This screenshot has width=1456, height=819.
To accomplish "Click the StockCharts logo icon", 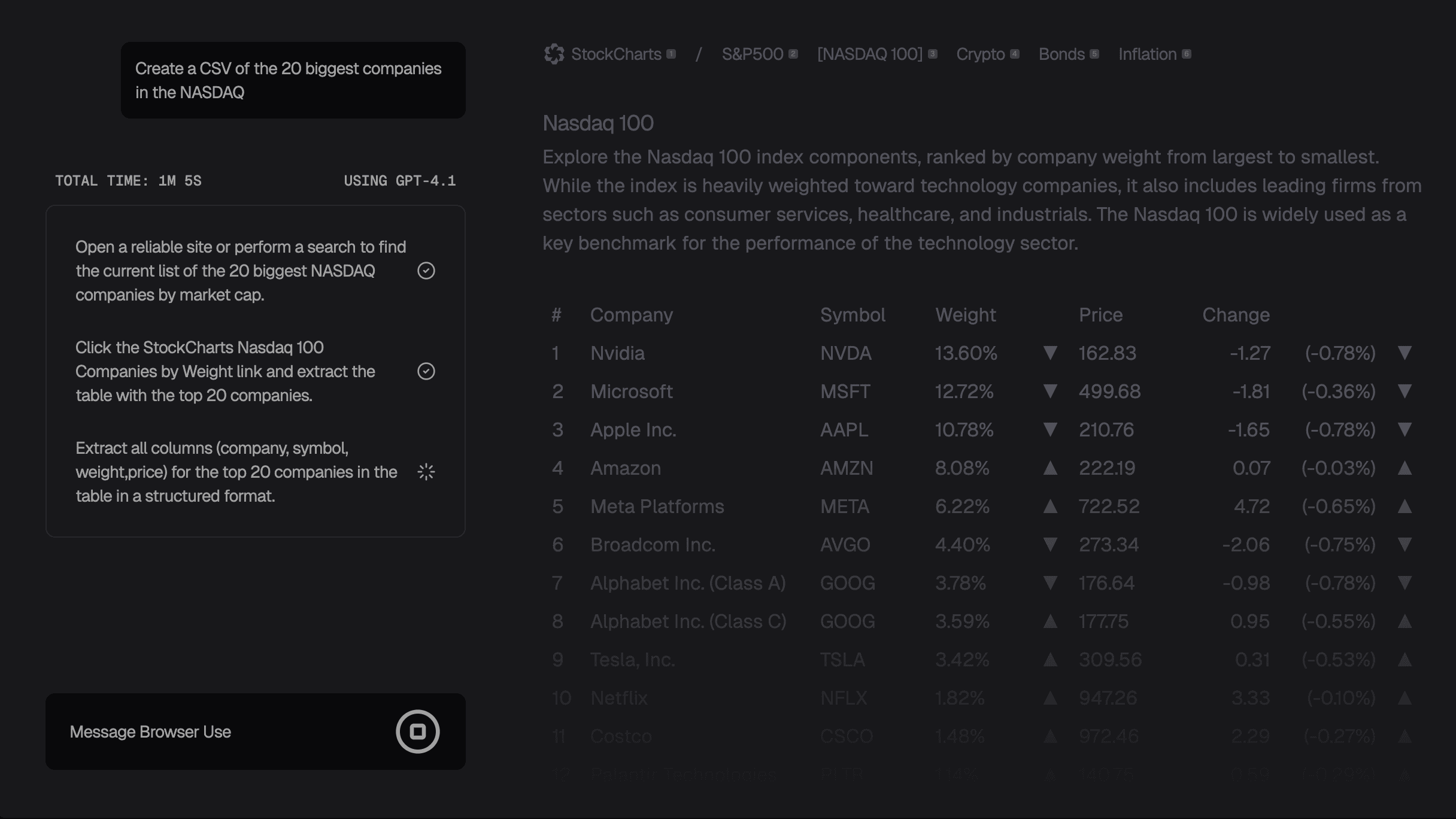I will 554,54.
